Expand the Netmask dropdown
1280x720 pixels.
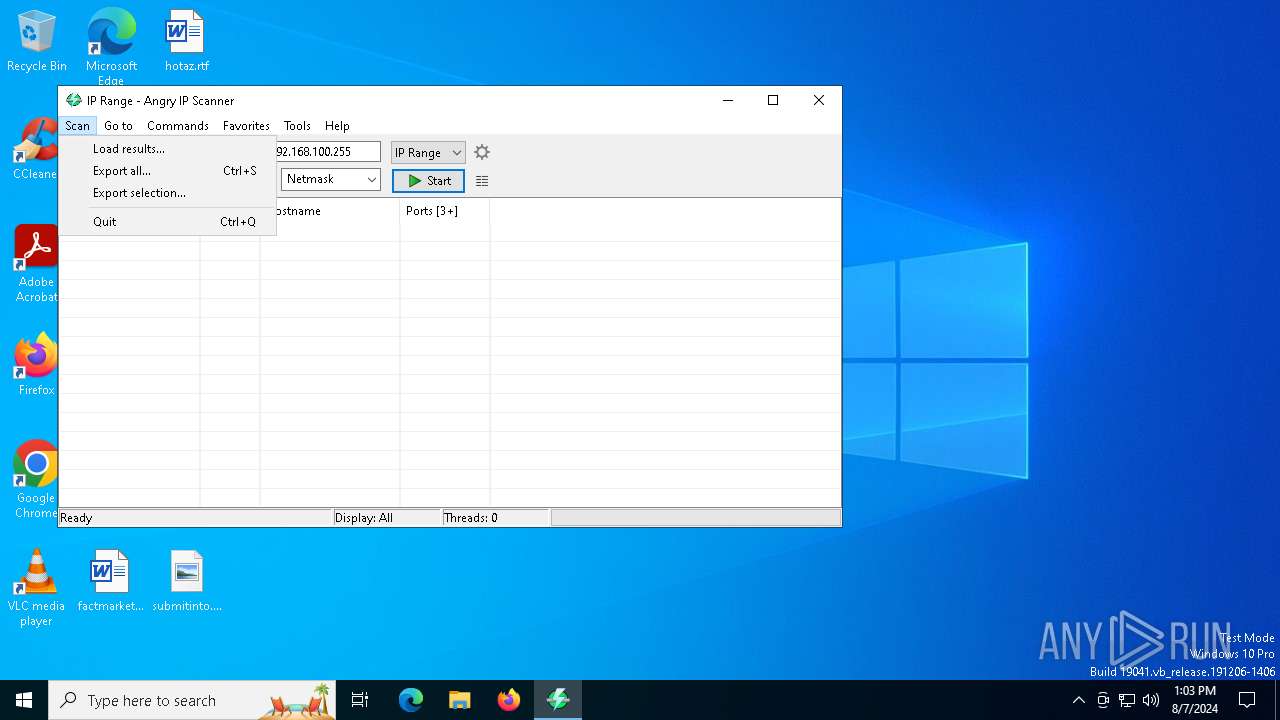point(331,179)
